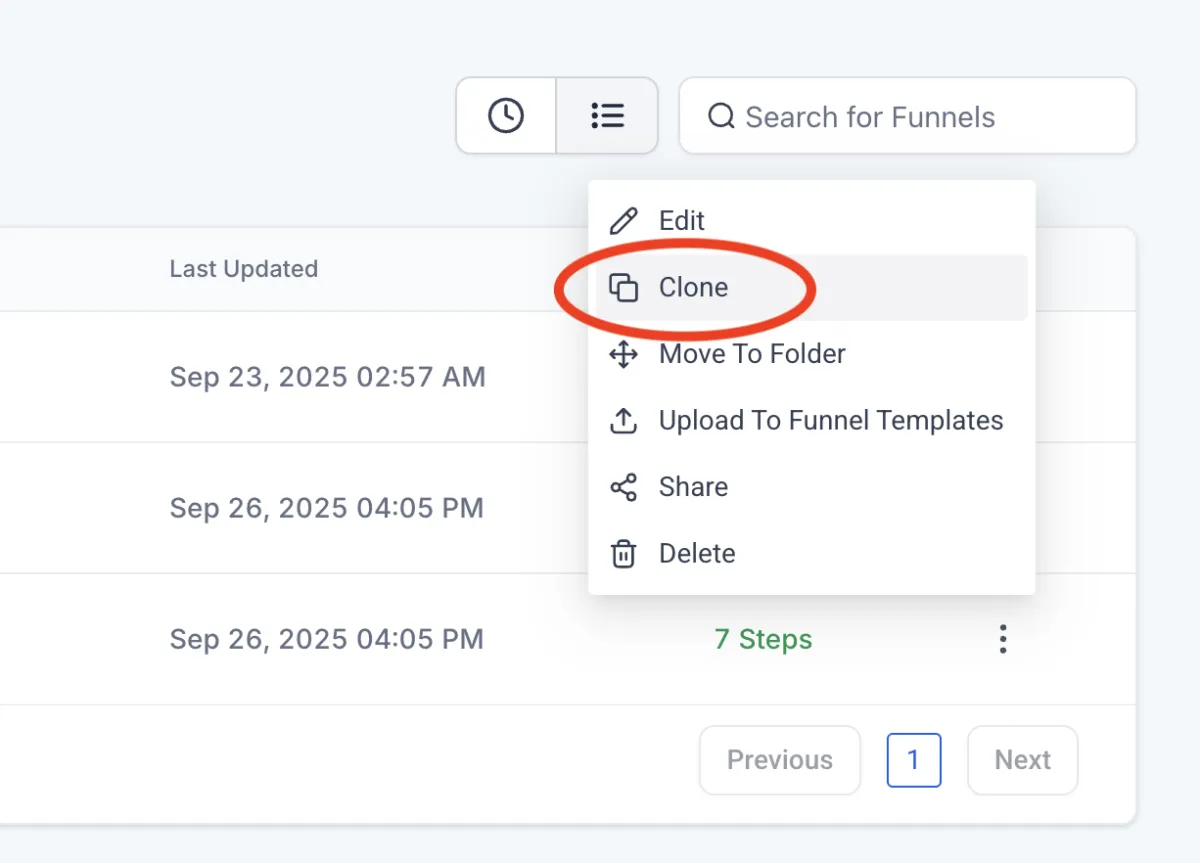Select Move To Folder option
This screenshot has width=1200, height=863.
click(x=752, y=354)
